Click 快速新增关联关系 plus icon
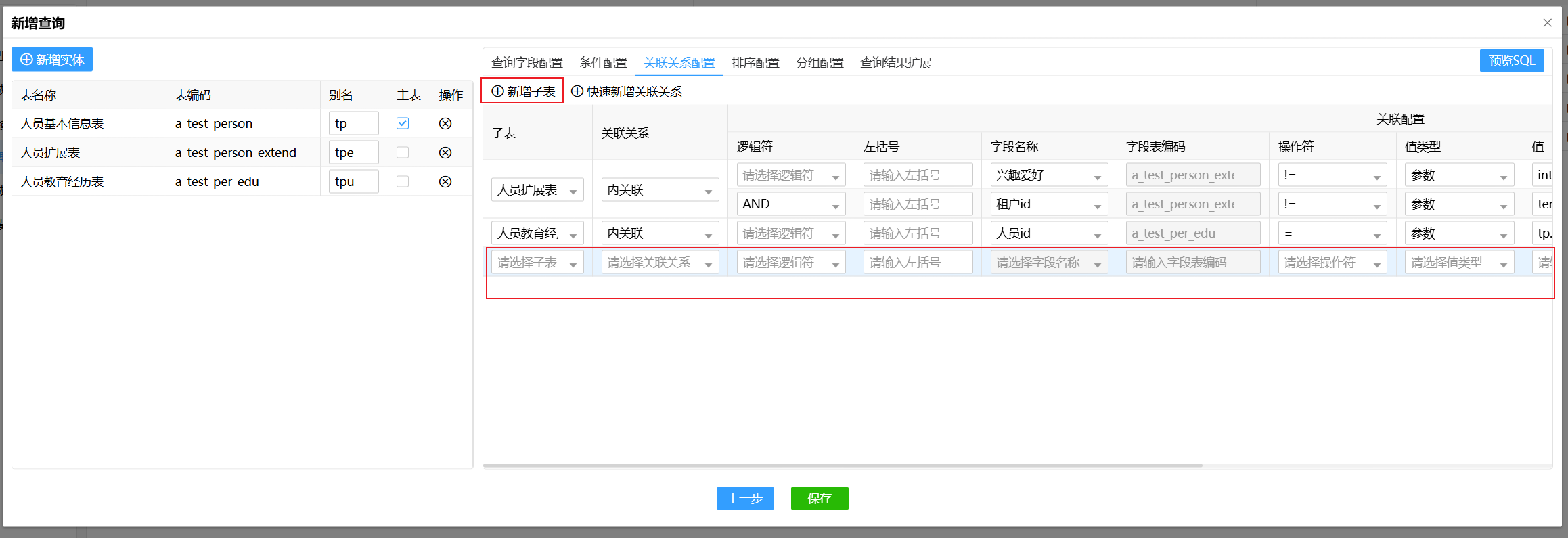 click(x=577, y=91)
